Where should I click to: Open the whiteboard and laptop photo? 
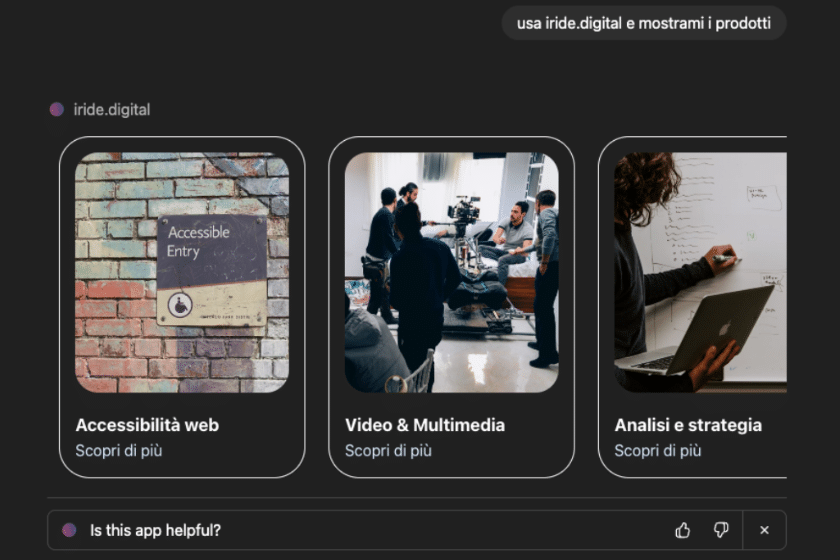pyautogui.click(x=700, y=272)
